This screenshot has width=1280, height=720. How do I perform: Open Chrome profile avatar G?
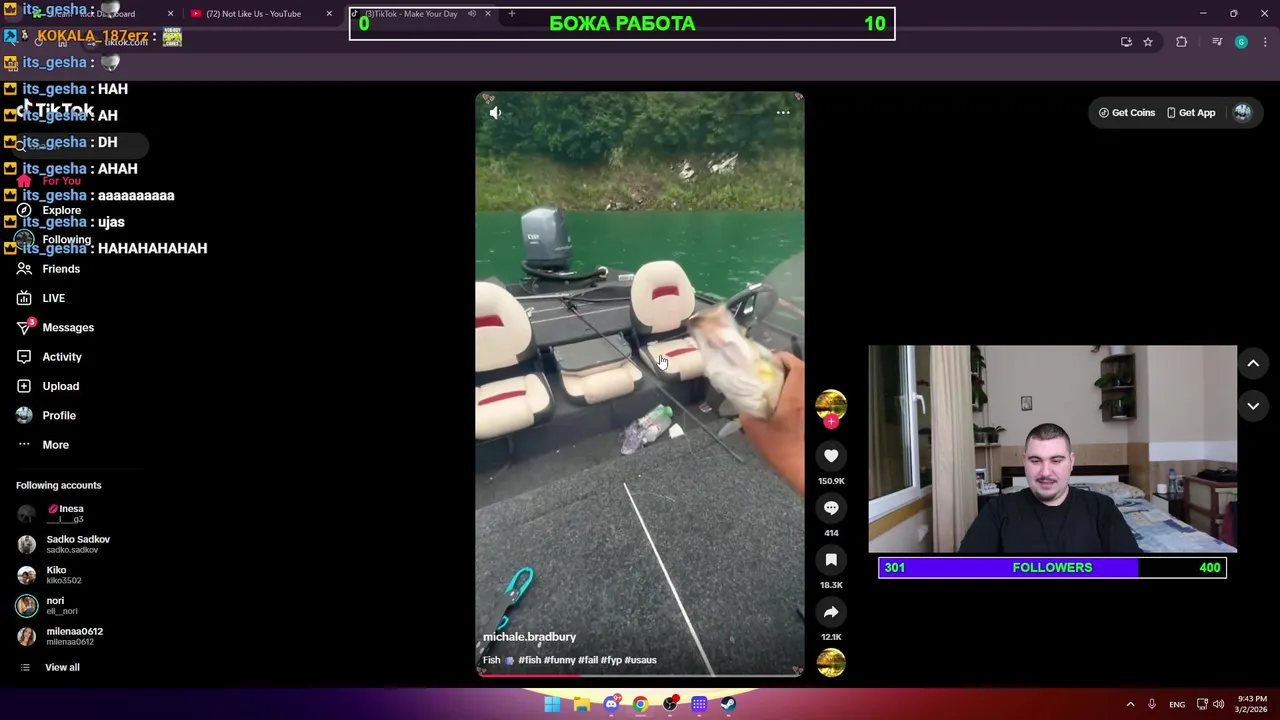[x=1241, y=42]
